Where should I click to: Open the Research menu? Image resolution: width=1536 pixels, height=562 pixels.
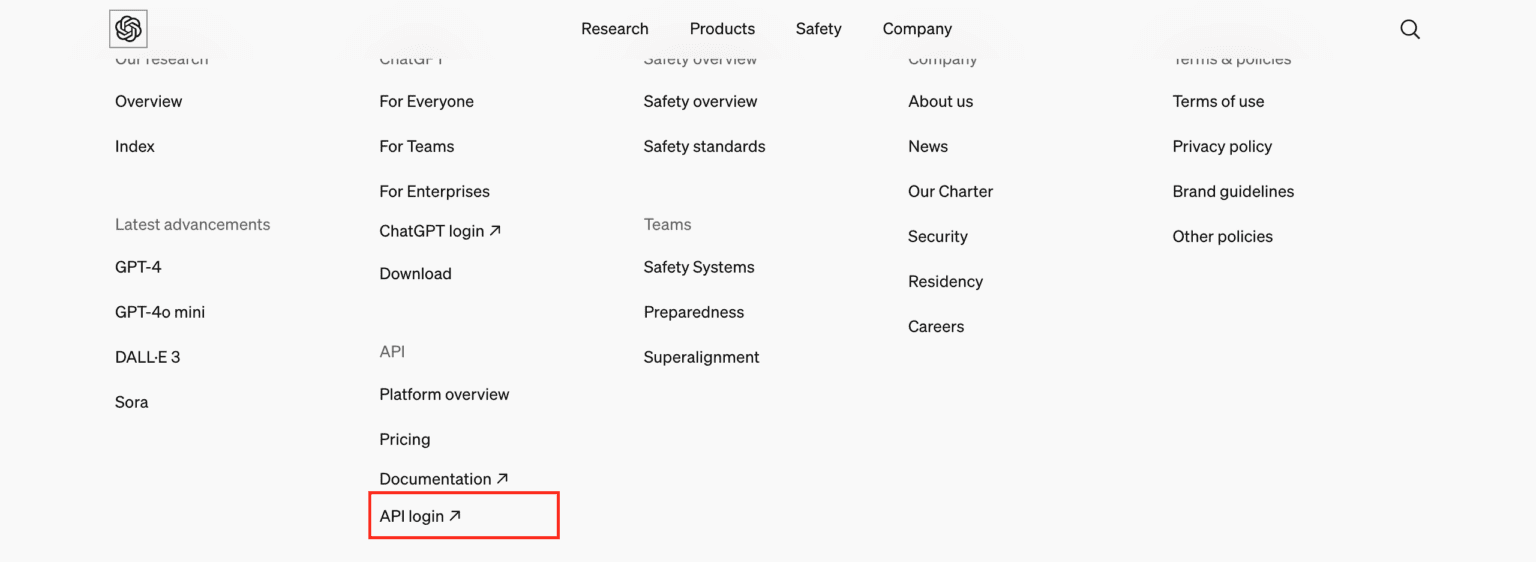[614, 29]
